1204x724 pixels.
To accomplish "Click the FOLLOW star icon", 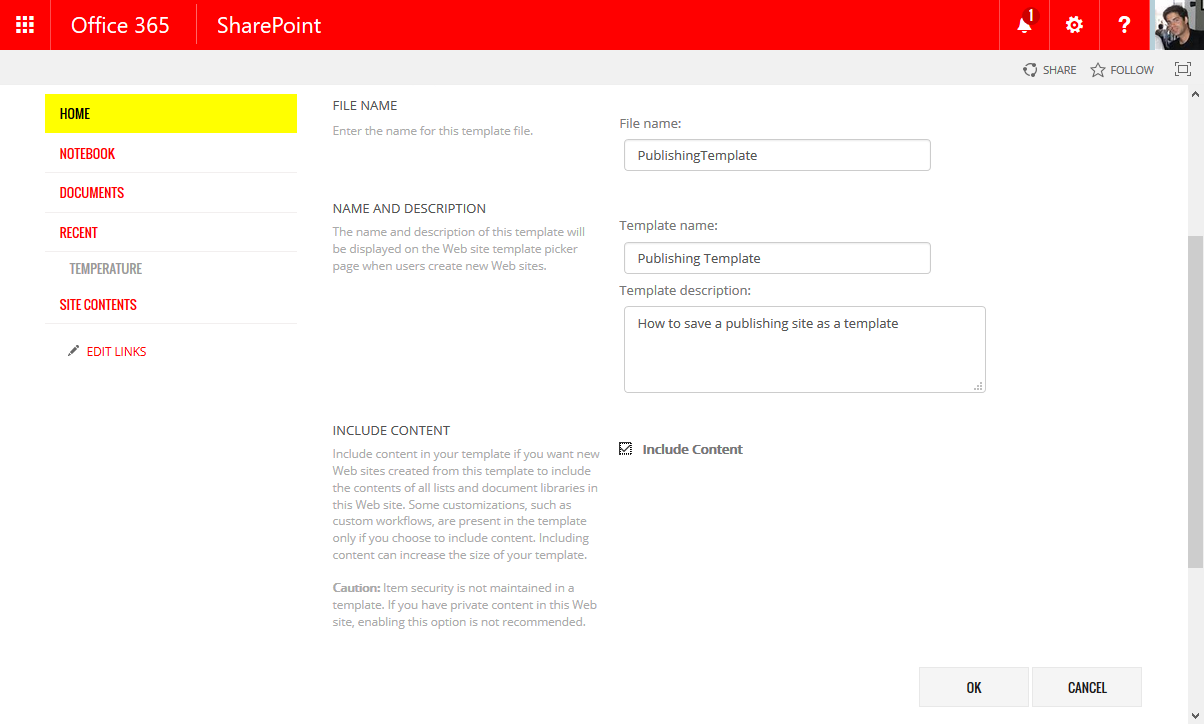I will pyautogui.click(x=1096, y=69).
